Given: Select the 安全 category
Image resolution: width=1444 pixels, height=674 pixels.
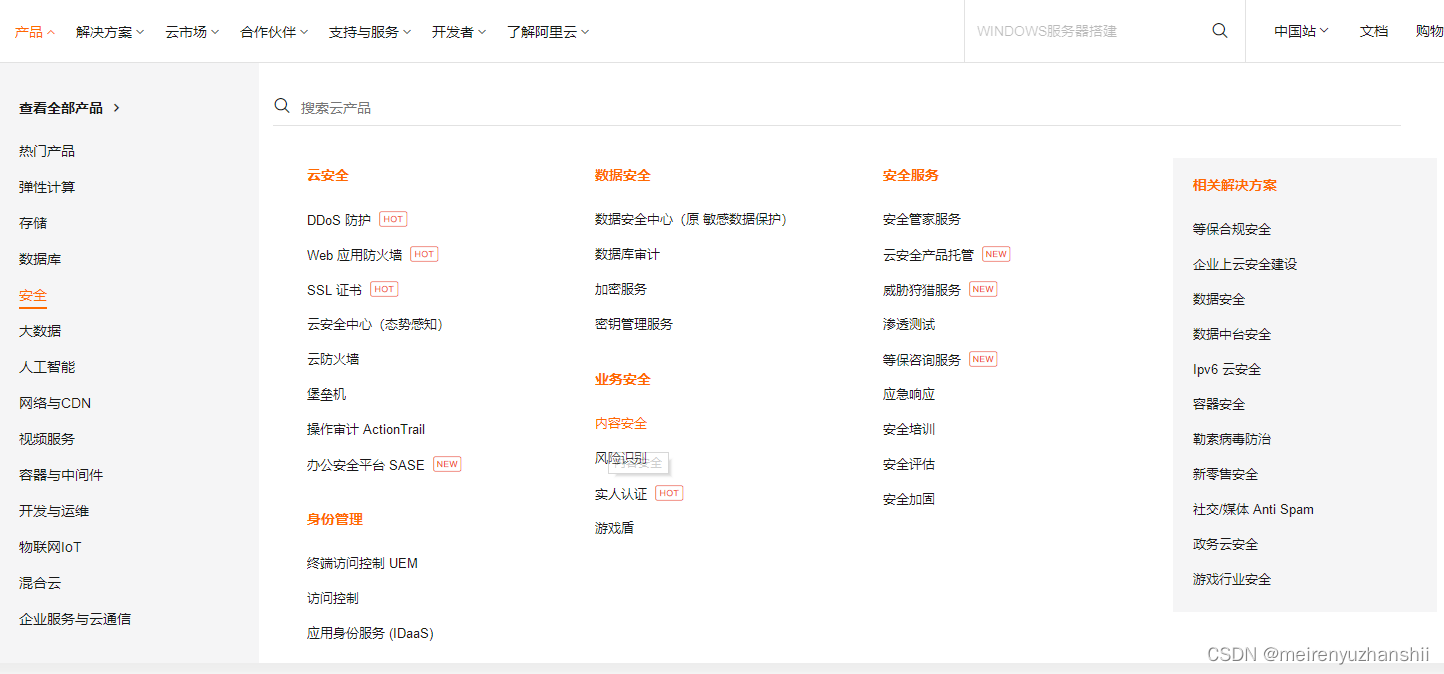Looking at the screenshot, I should pyautogui.click(x=33, y=295).
